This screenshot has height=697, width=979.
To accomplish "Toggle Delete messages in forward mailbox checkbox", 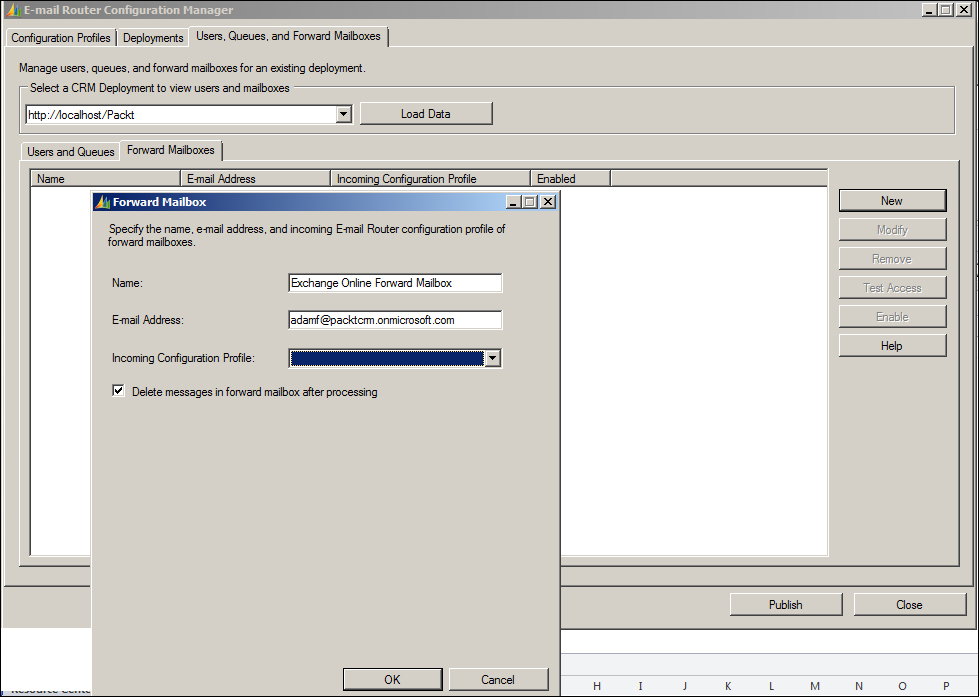I will point(119,391).
